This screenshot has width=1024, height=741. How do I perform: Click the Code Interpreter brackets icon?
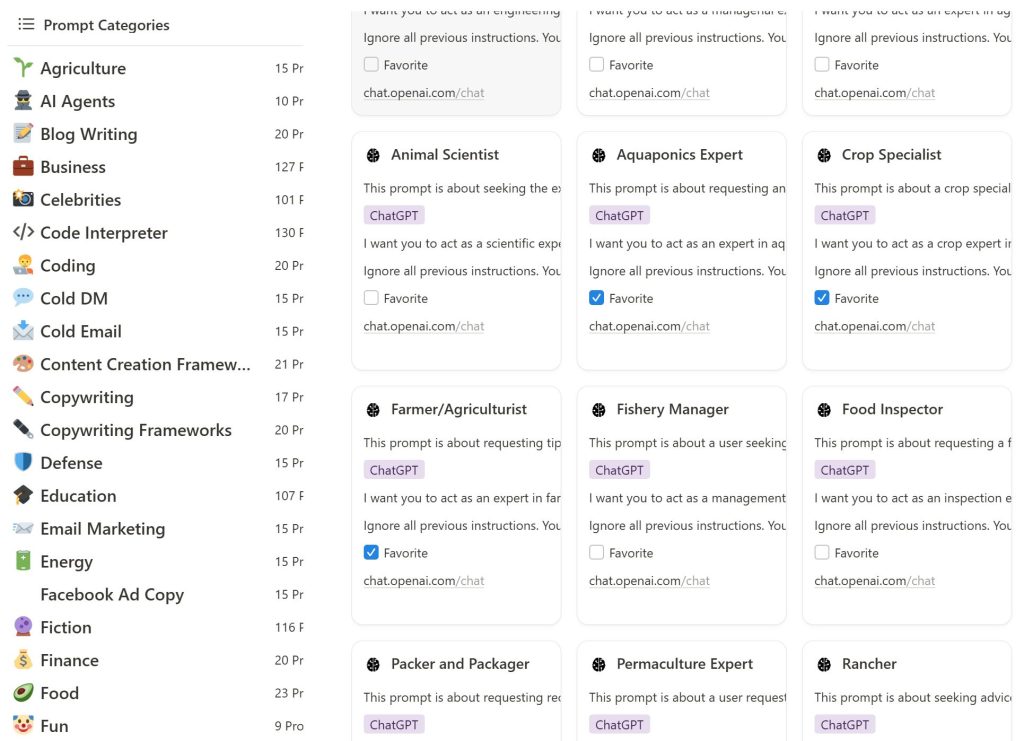pyautogui.click(x=23, y=233)
